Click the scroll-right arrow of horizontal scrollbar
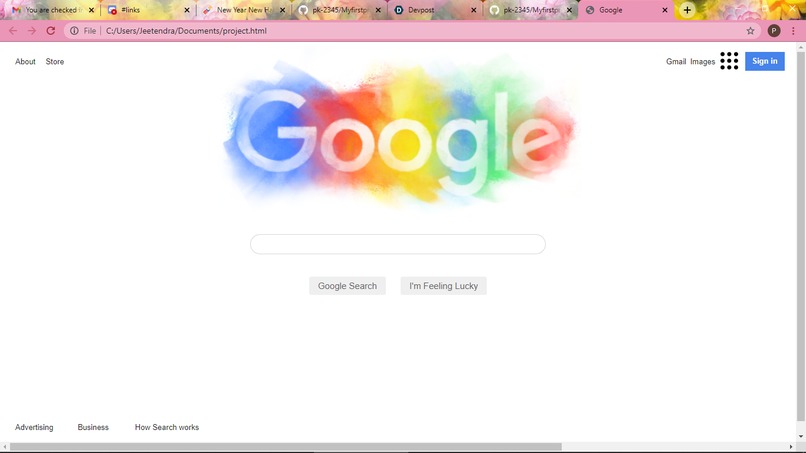This screenshot has height=453, width=806. point(791,447)
